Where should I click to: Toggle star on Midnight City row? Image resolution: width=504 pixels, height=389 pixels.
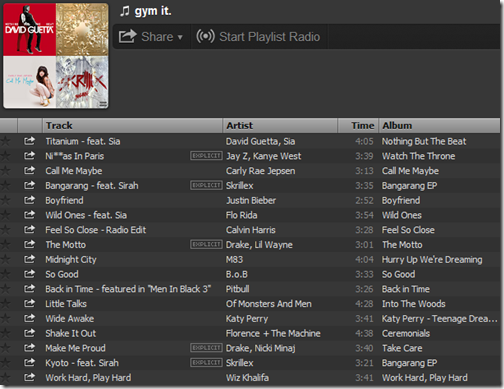[5, 259]
